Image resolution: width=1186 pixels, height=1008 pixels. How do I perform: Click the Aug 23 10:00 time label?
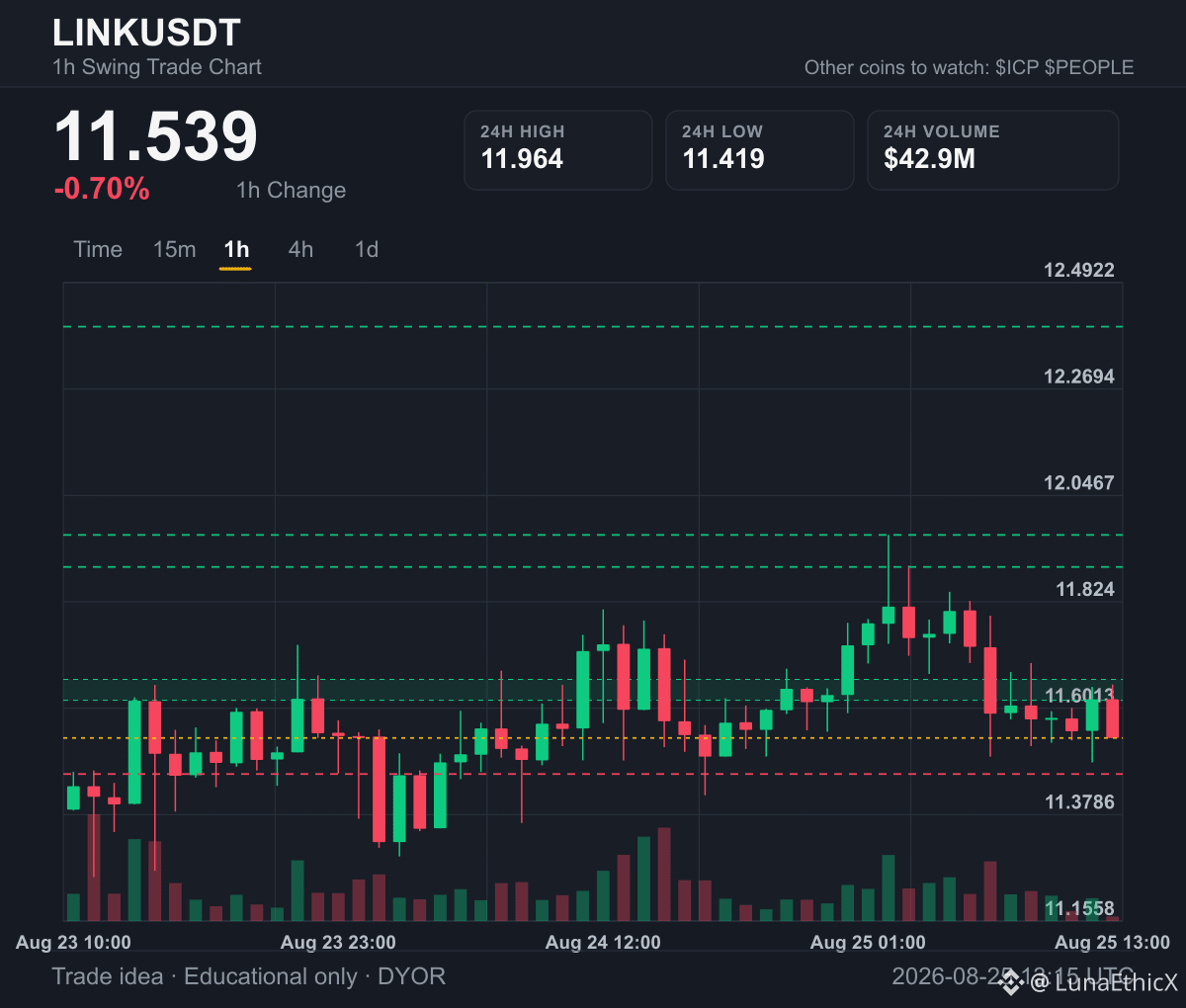coord(73,942)
